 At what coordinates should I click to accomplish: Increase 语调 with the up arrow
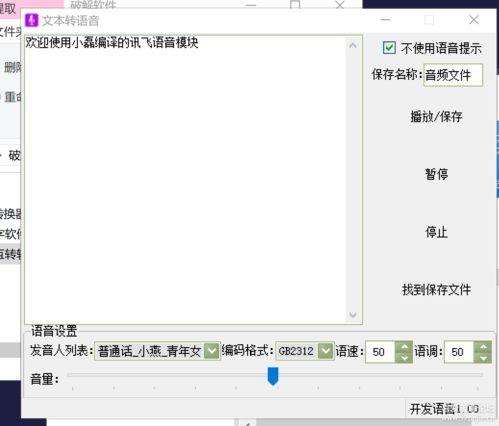click(483, 347)
